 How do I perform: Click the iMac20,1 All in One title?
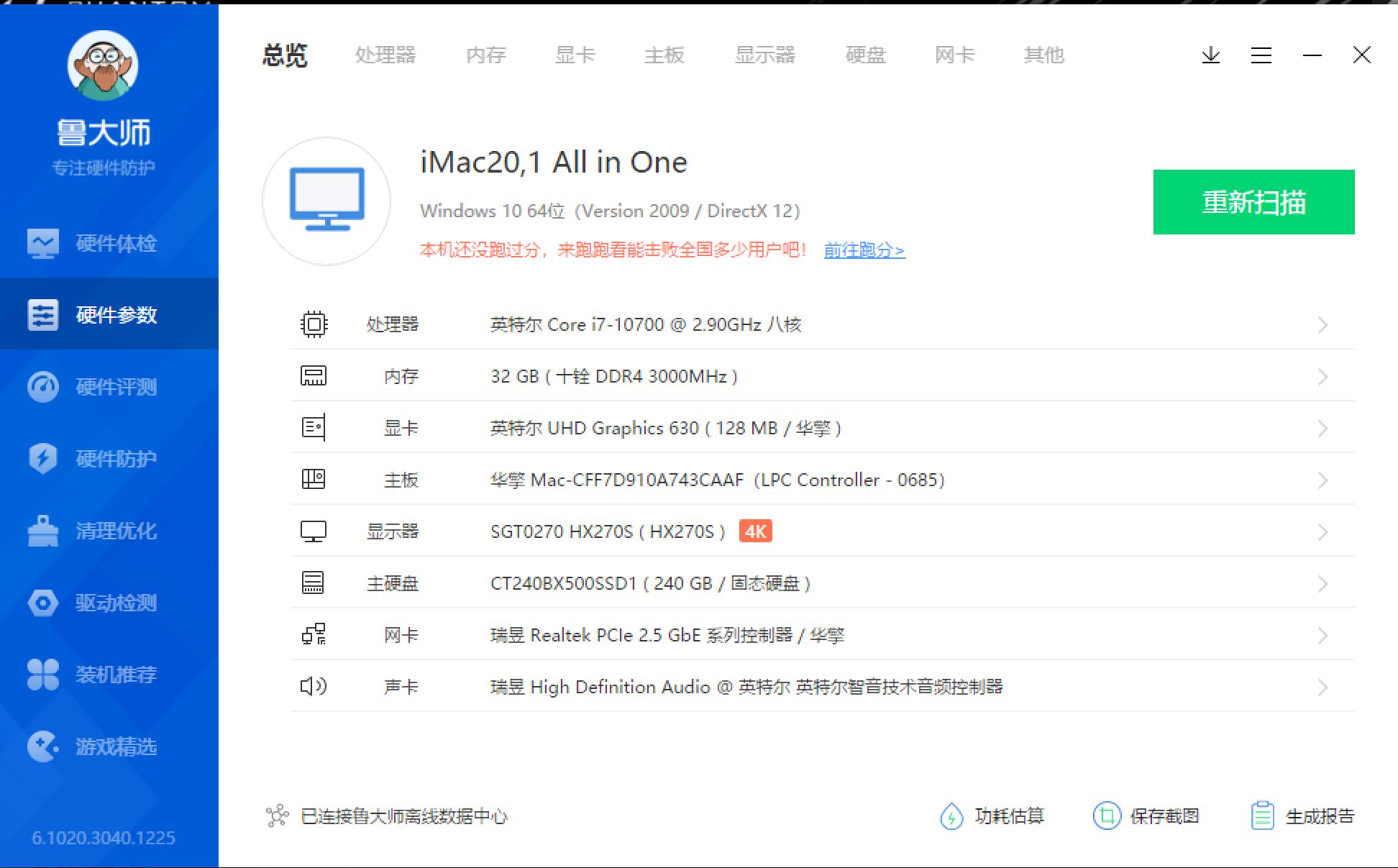[x=554, y=162]
